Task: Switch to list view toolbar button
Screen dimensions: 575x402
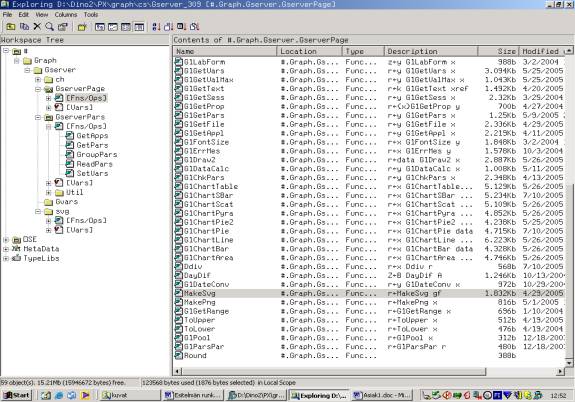Action: (x=126, y=26)
